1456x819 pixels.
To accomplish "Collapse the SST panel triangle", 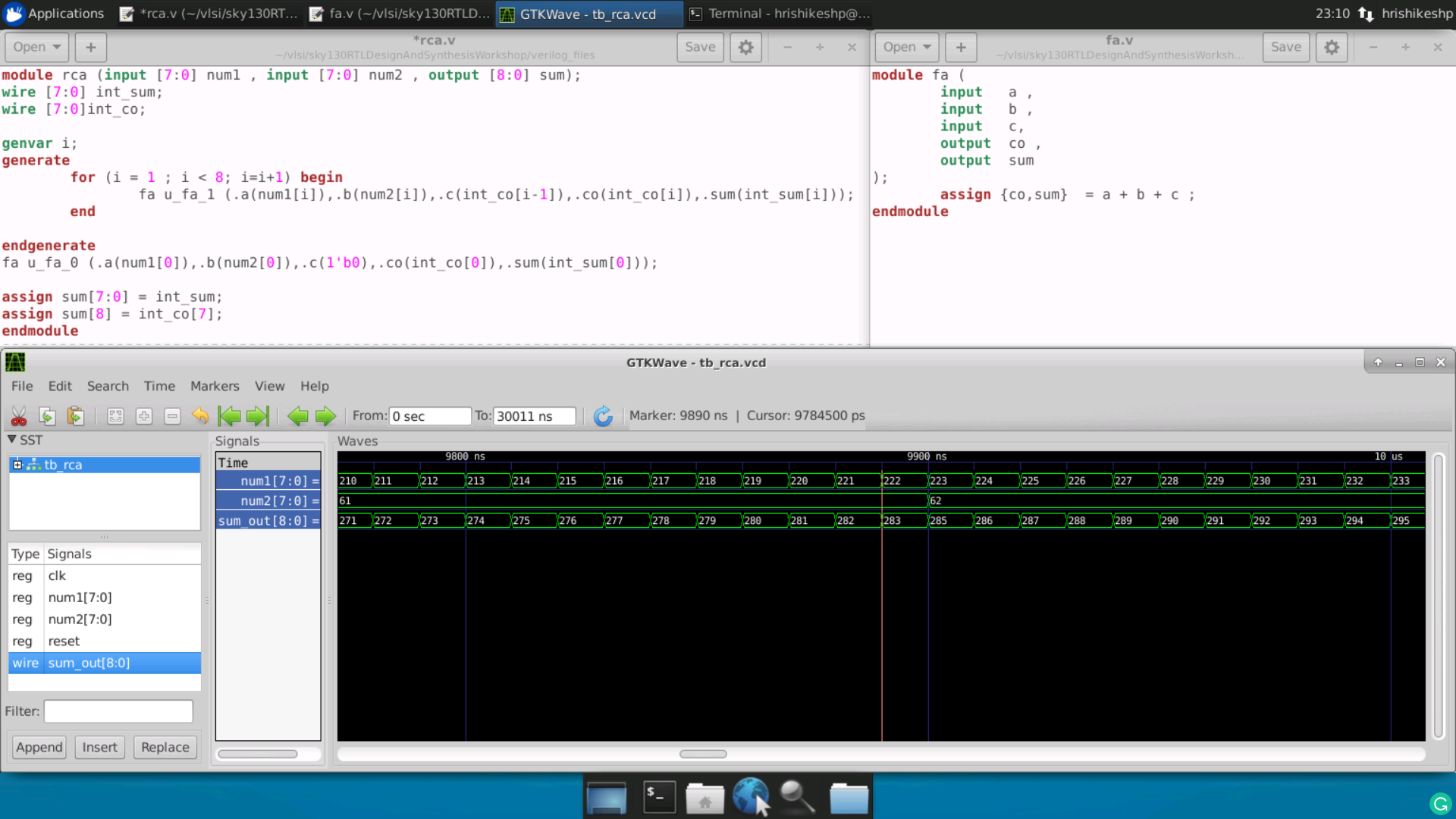I will (12, 440).
